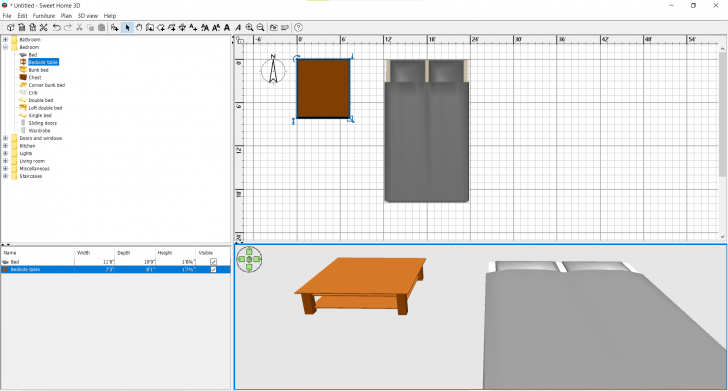This screenshot has width=728, height=391.
Task: Zoom in the plan view
Action: pyautogui.click(x=249, y=28)
